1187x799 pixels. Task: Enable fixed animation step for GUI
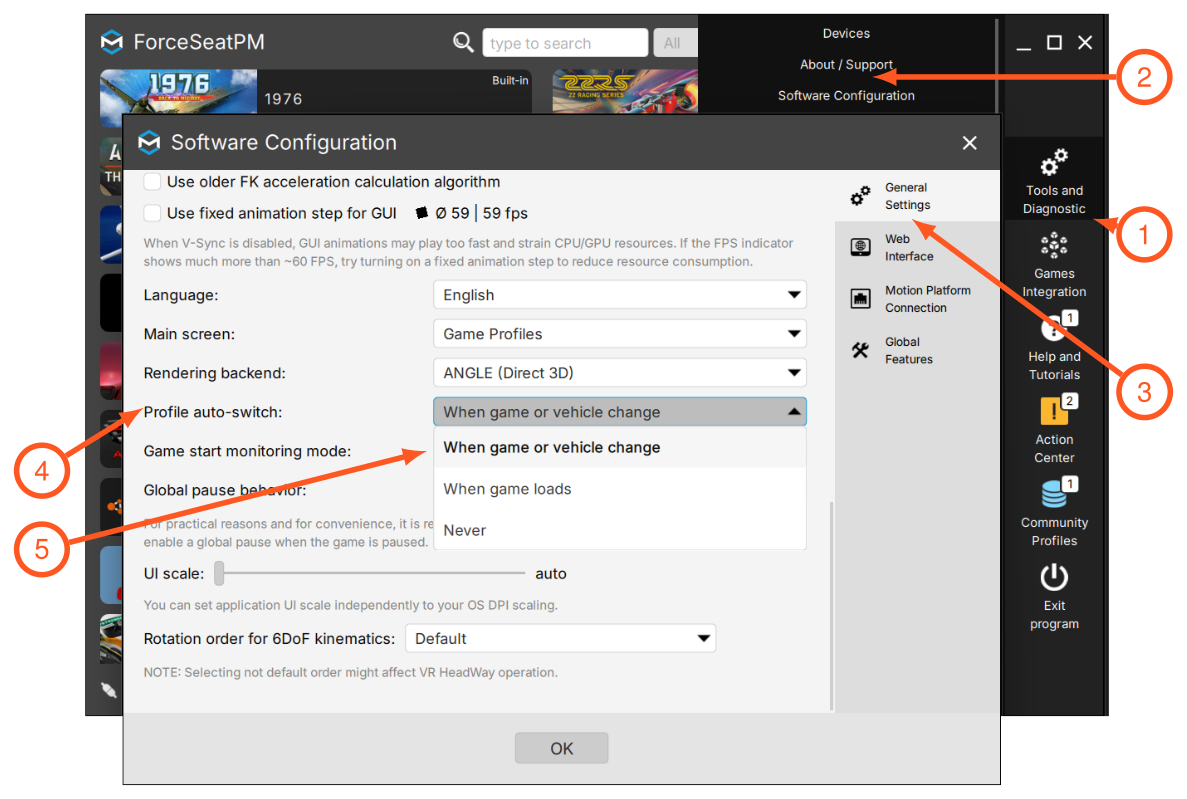152,213
